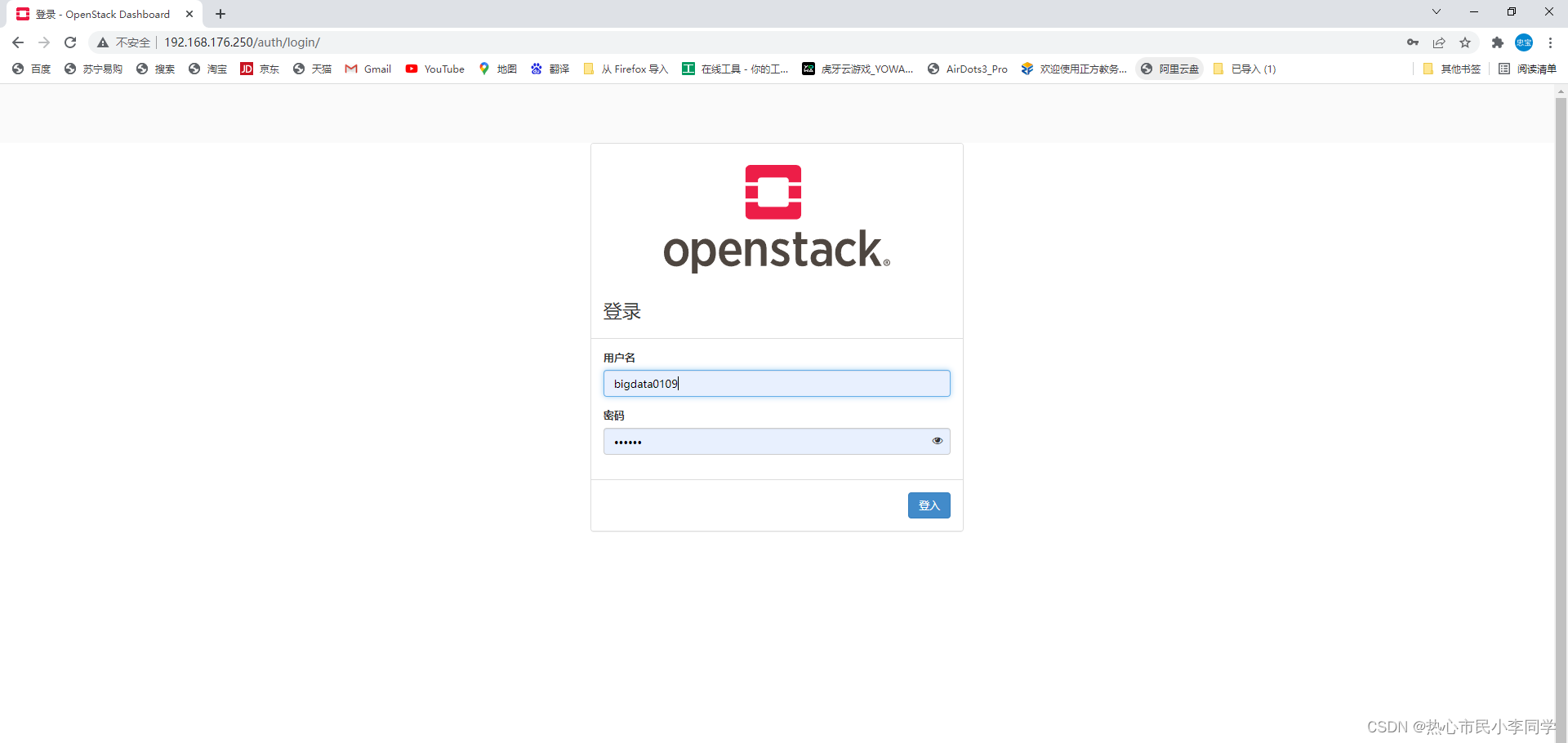Open the 京东 JD bookmark

[260, 69]
